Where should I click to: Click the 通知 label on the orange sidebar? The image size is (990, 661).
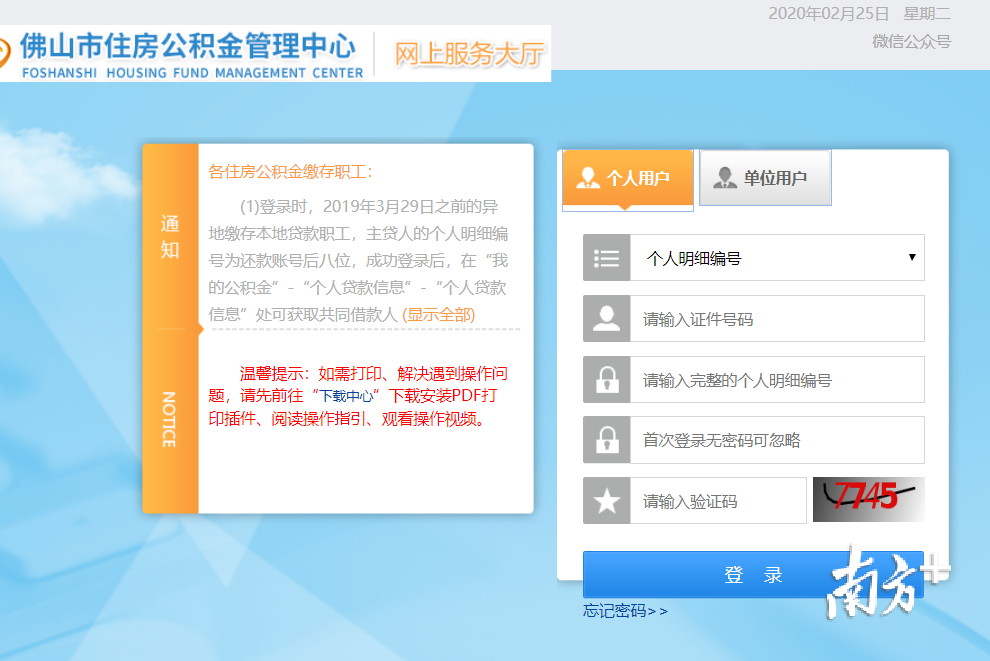(x=170, y=237)
